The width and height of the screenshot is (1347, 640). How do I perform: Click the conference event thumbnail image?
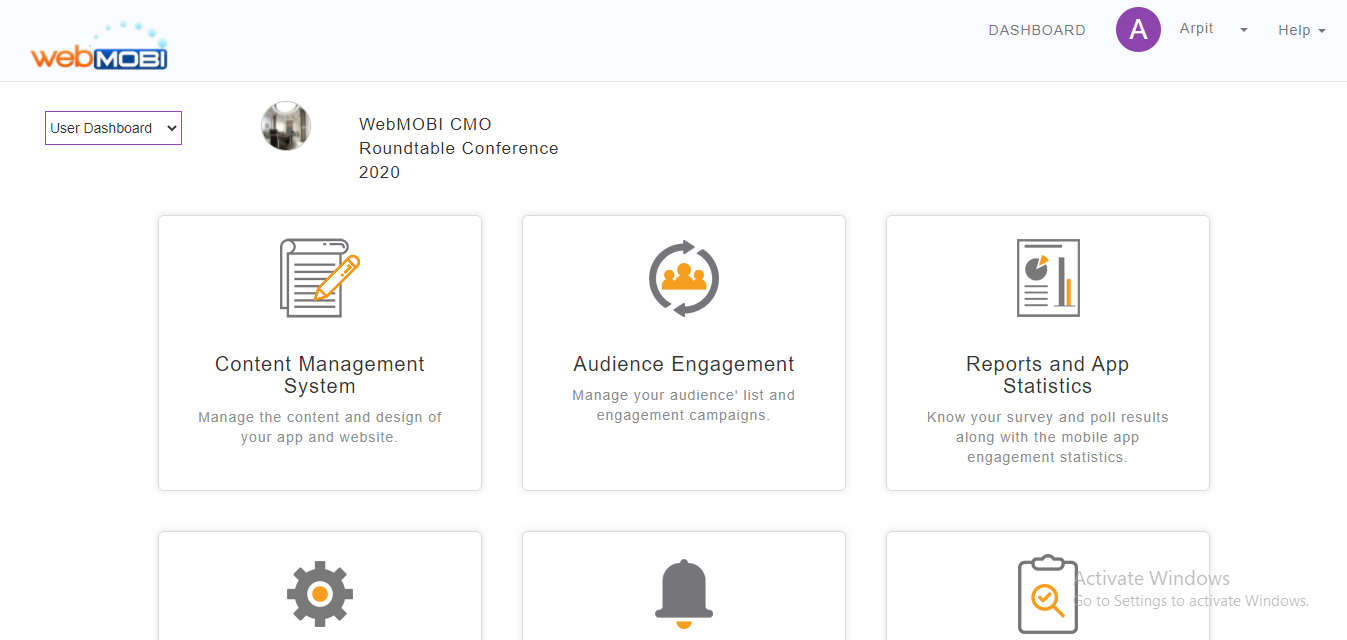coord(286,126)
